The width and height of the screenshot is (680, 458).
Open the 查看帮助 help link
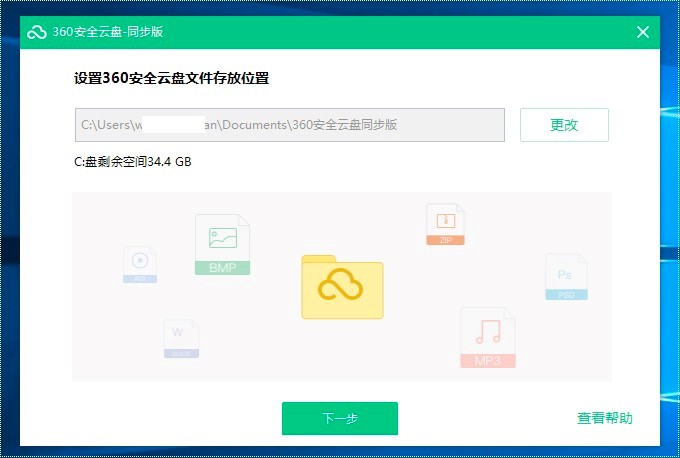605,418
